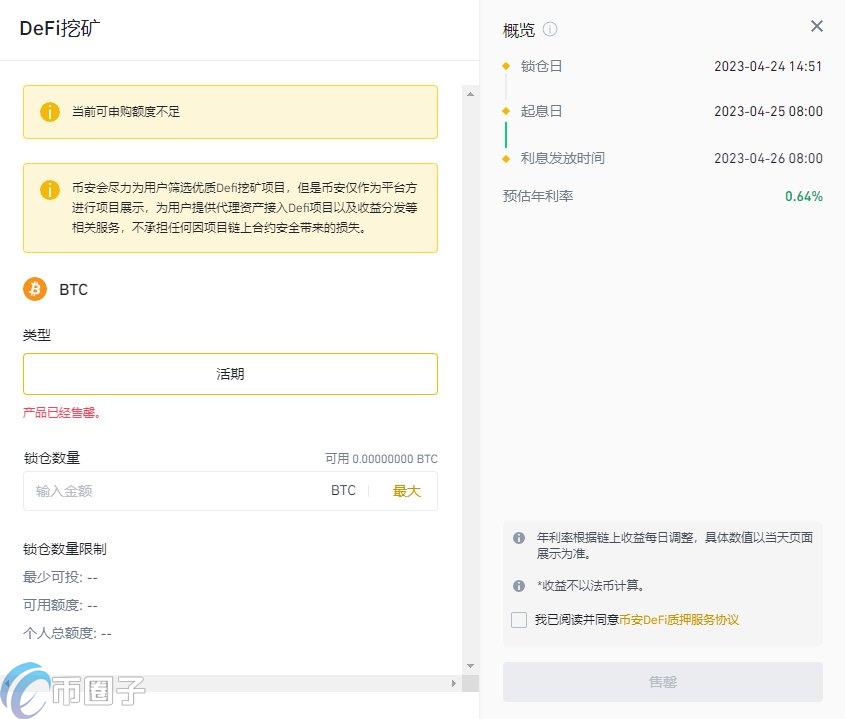Click the BTC unit label in amount field

click(x=343, y=490)
